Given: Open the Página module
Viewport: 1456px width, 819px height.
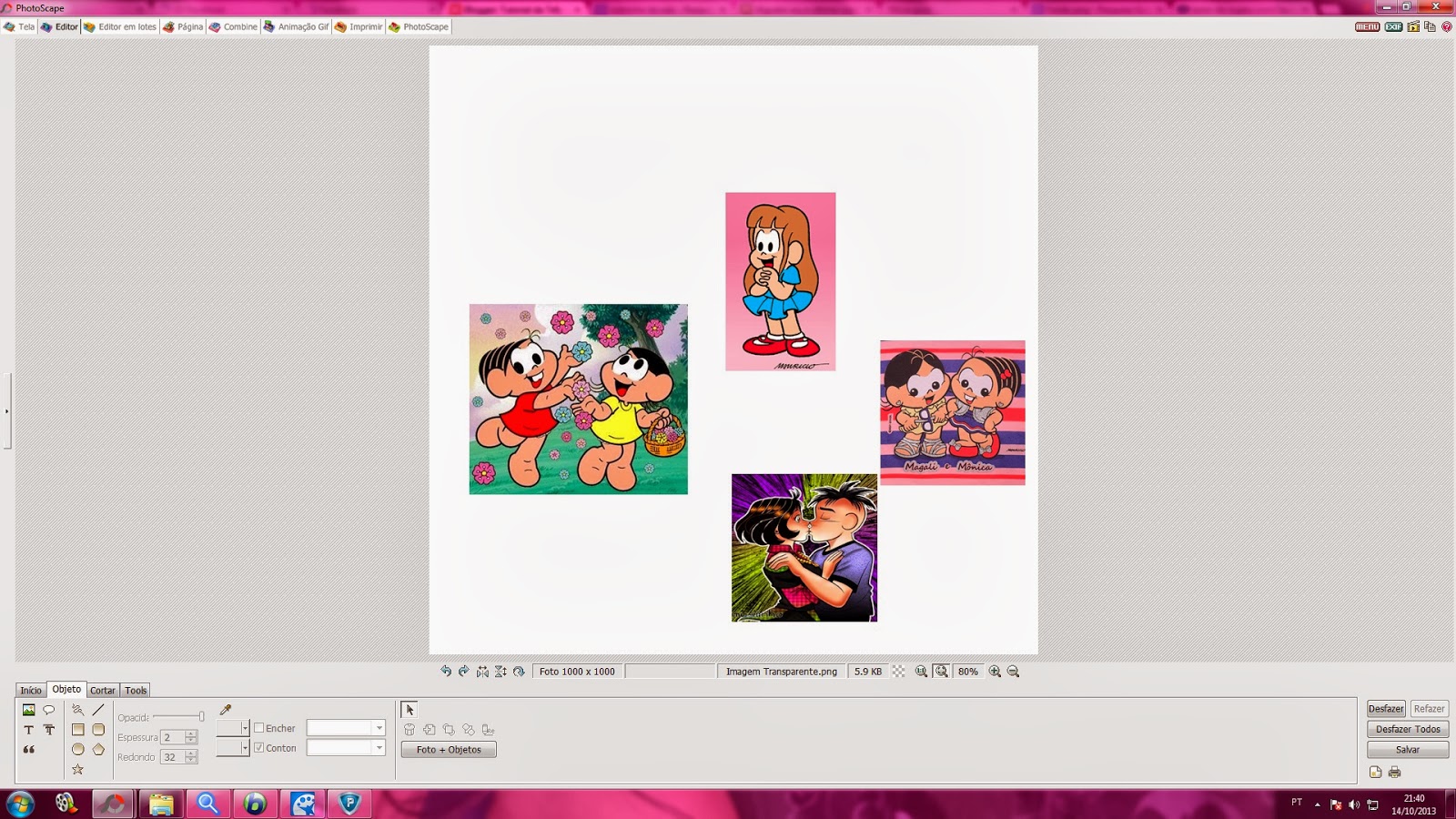Looking at the screenshot, I should 183,26.
